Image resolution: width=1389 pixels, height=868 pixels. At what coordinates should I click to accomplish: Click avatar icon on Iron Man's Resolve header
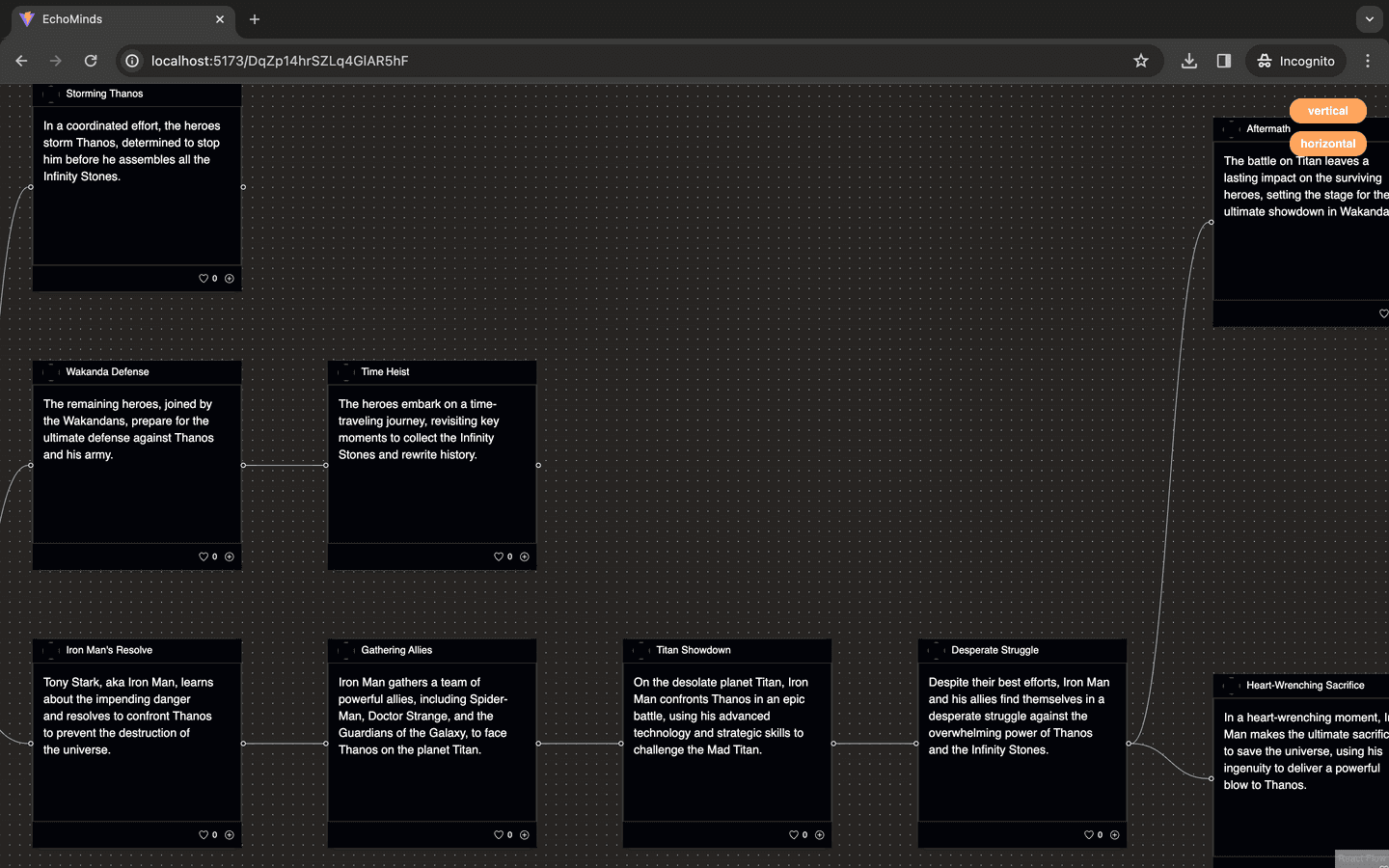51,650
